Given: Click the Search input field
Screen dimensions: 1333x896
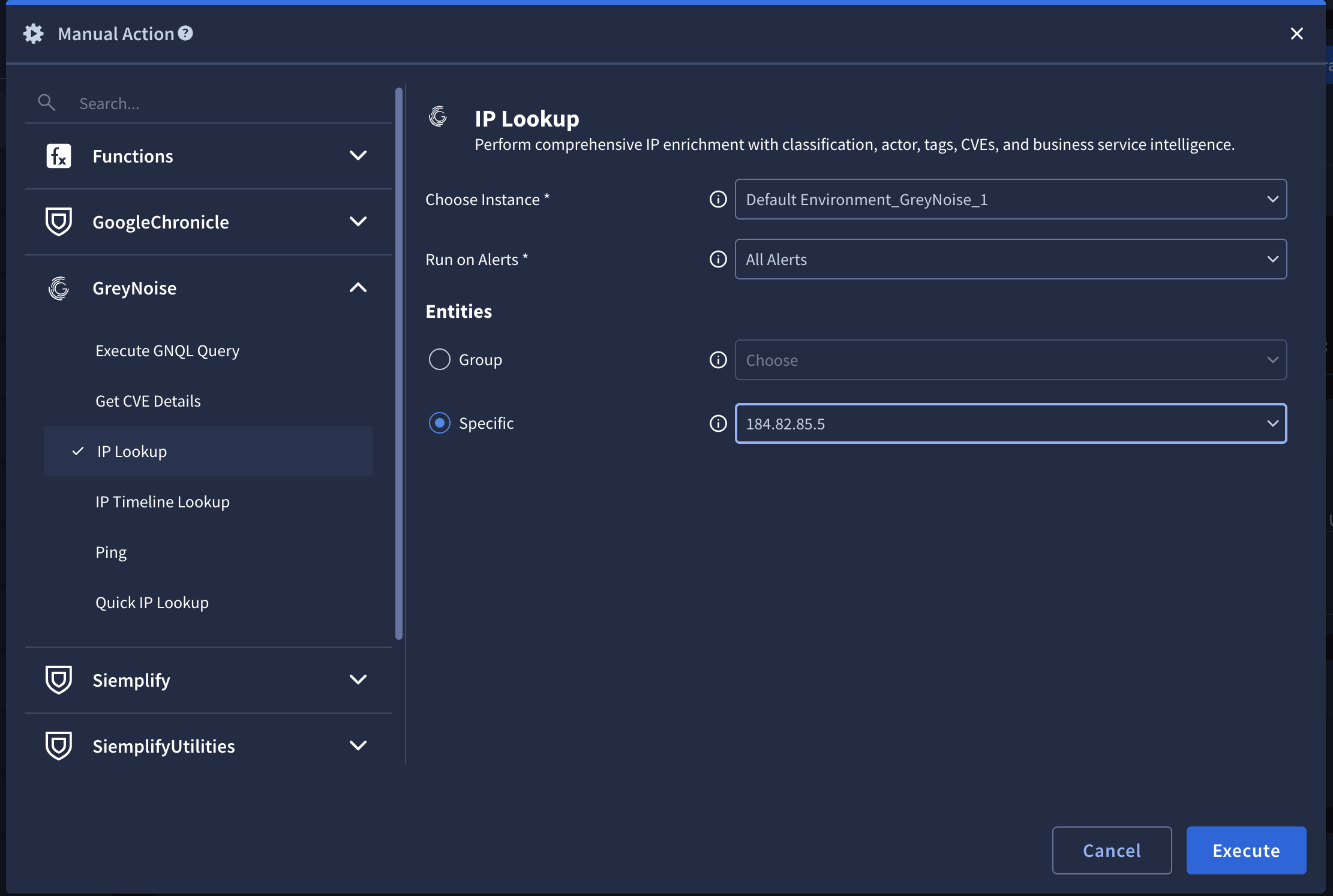Looking at the screenshot, I should coord(228,104).
